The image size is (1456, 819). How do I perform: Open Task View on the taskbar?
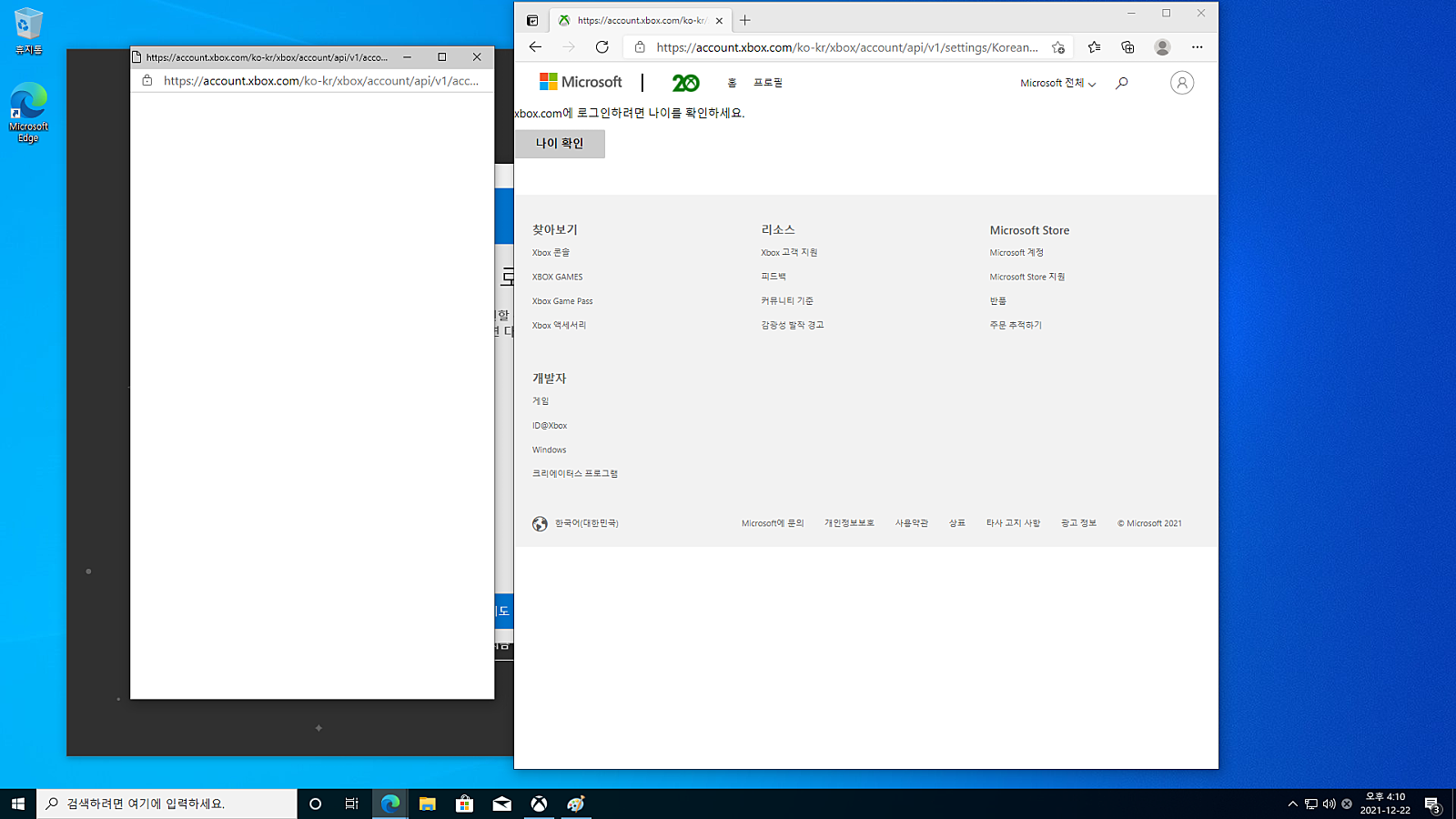(x=351, y=804)
